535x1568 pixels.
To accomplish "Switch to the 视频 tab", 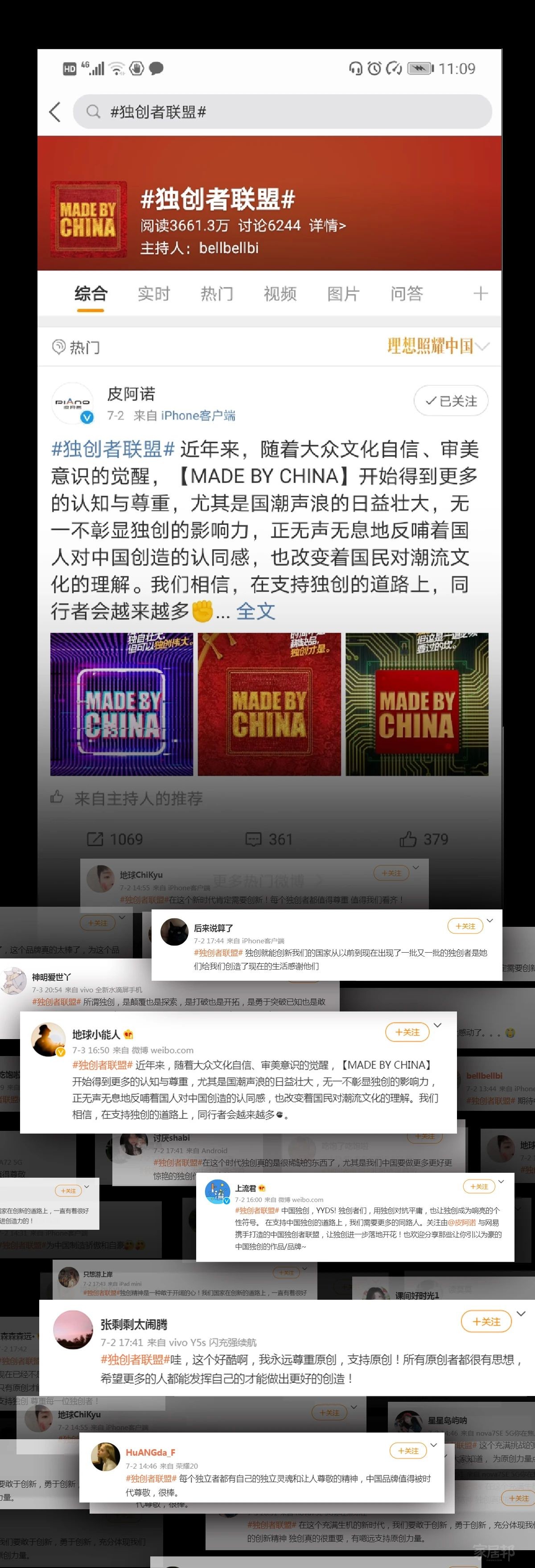I will (280, 294).
